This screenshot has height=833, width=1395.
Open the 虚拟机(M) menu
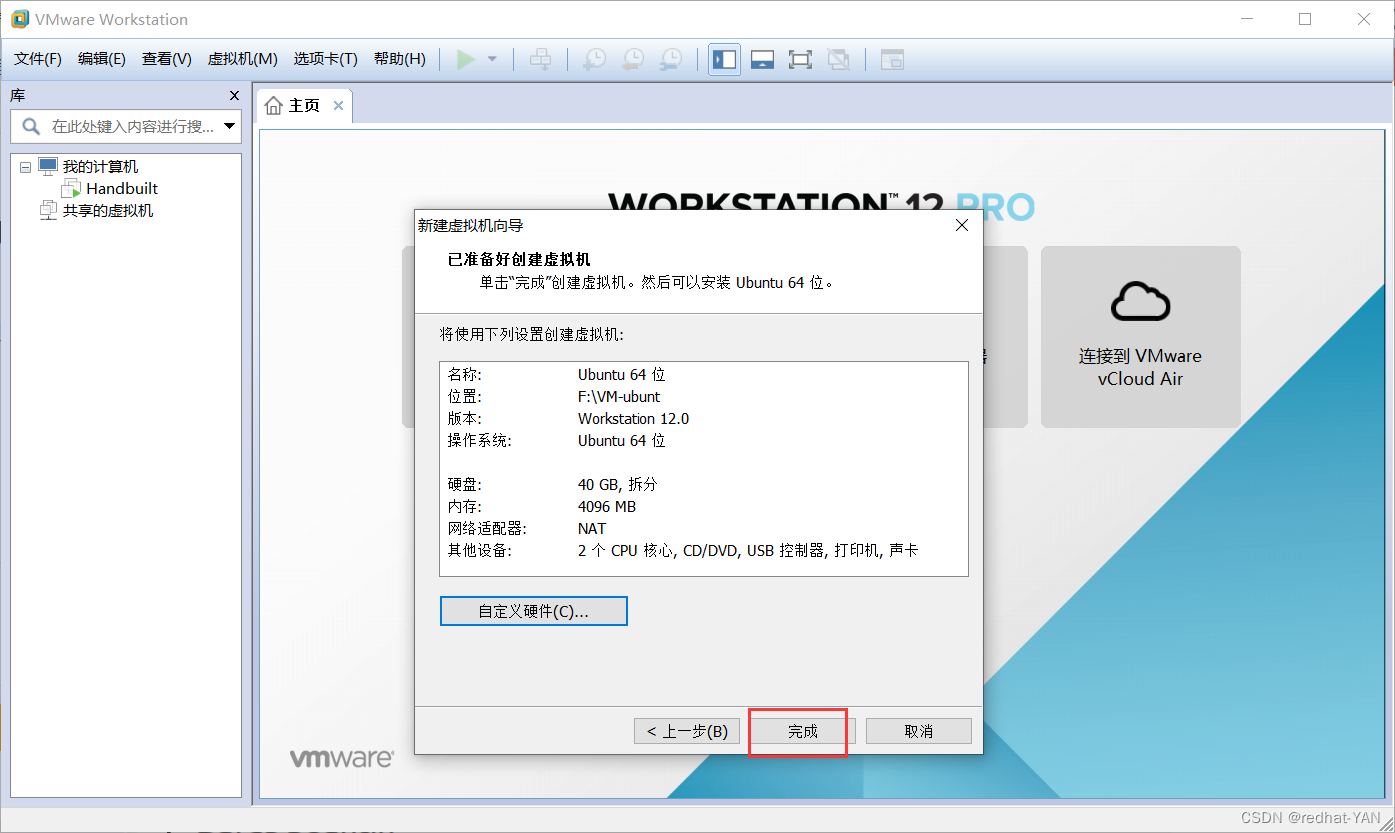pyautogui.click(x=242, y=59)
